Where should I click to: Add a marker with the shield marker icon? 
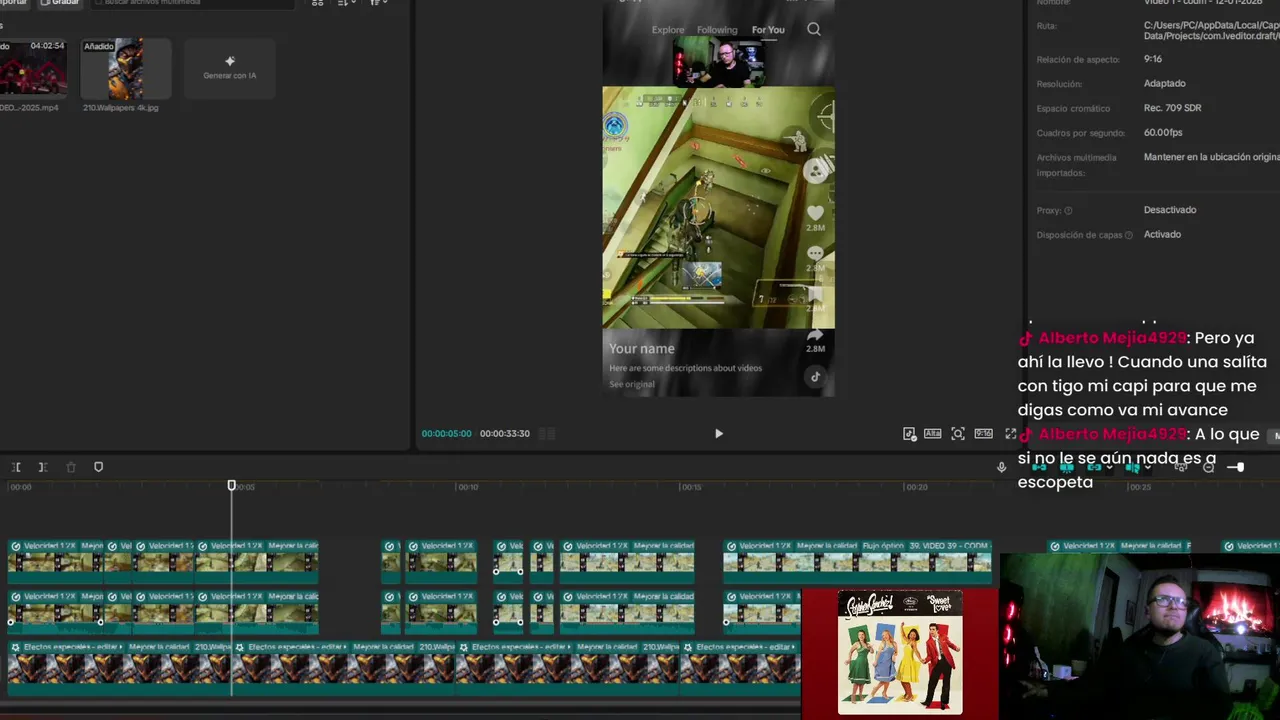pyautogui.click(x=98, y=467)
